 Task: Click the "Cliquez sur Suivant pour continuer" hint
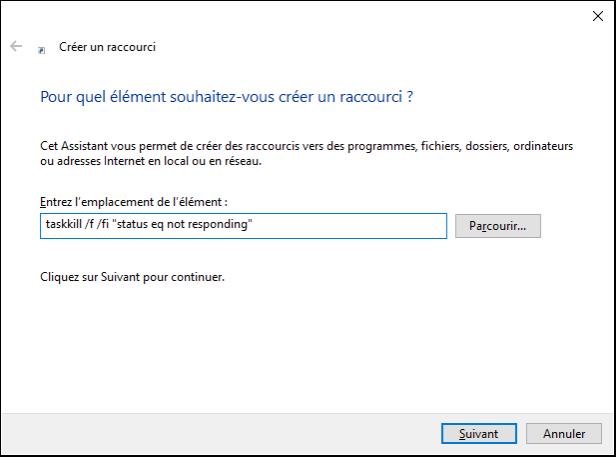click(131, 277)
